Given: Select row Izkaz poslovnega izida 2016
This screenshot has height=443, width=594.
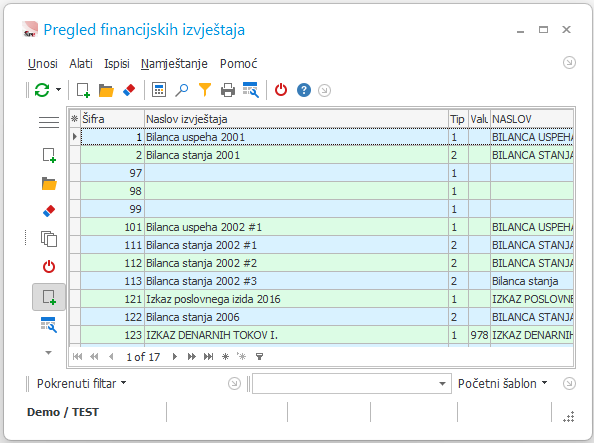Looking at the screenshot, I should [x=321, y=299].
